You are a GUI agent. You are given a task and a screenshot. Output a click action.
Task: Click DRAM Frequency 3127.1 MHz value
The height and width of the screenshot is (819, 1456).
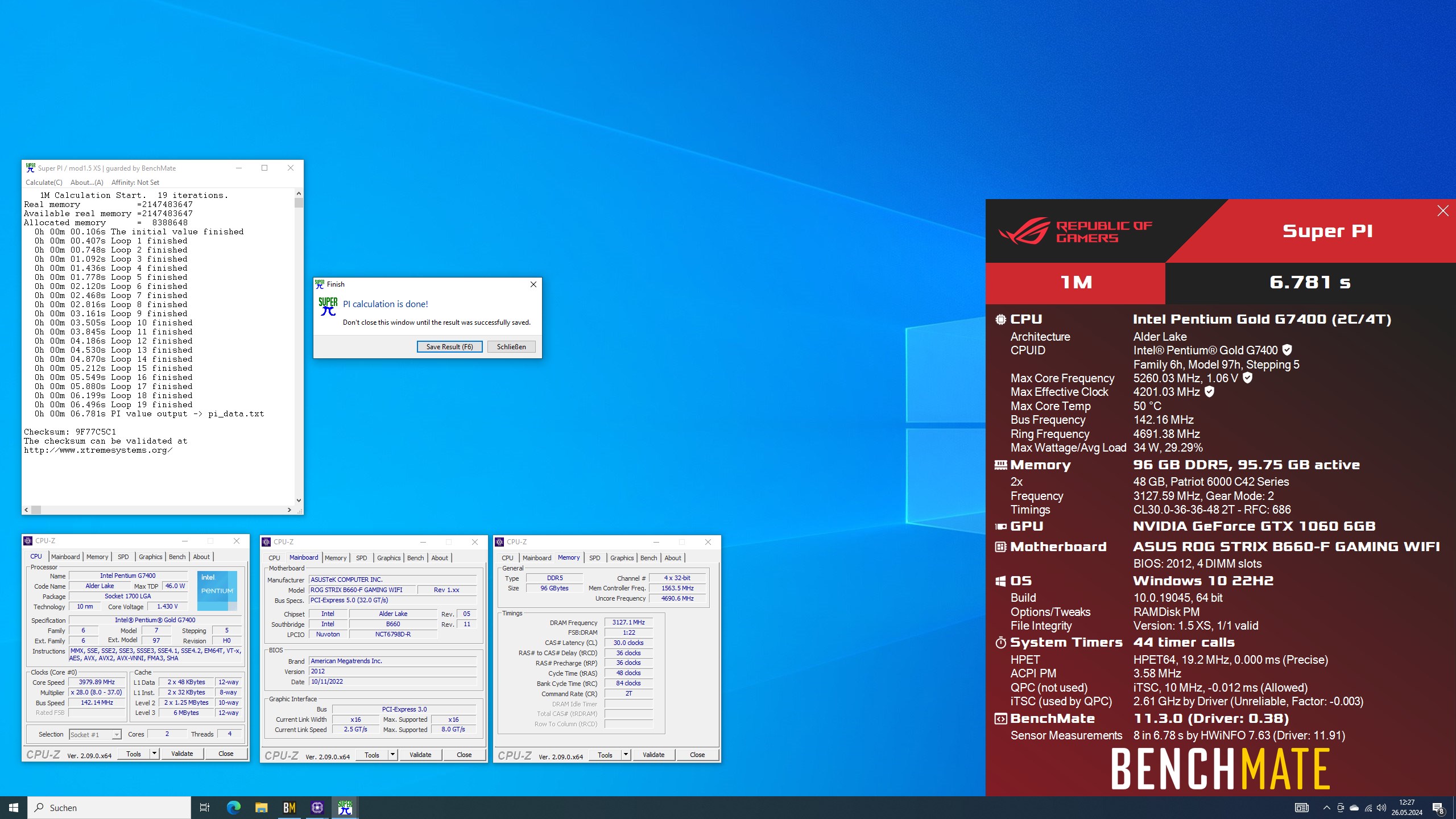pyautogui.click(x=628, y=622)
